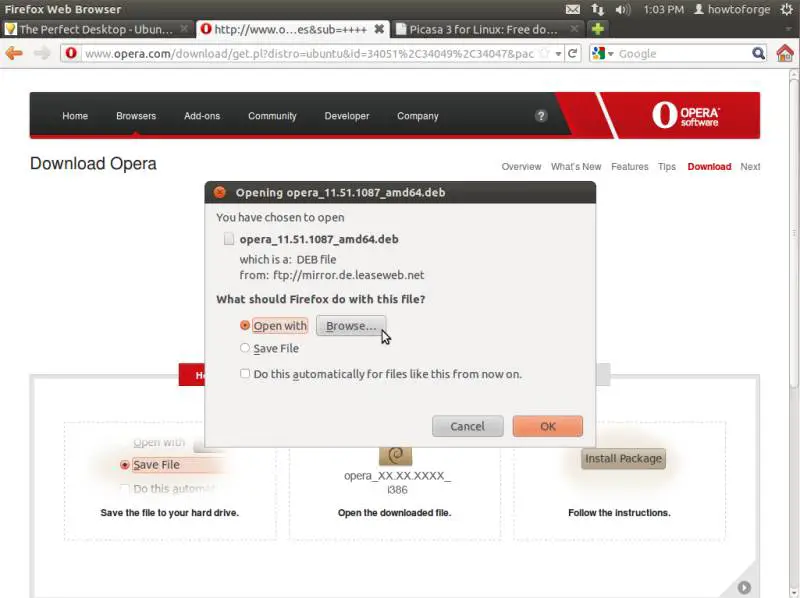800x598 pixels.
Task: Click the Opera Software logo
Action: (x=685, y=115)
